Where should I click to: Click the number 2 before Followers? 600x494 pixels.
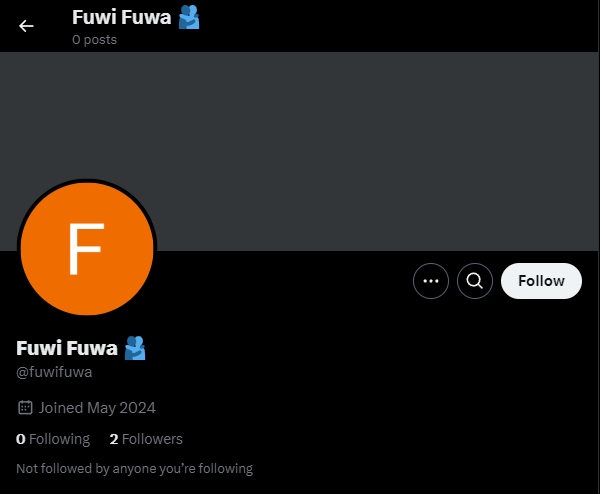pyautogui.click(x=114, y=439)
